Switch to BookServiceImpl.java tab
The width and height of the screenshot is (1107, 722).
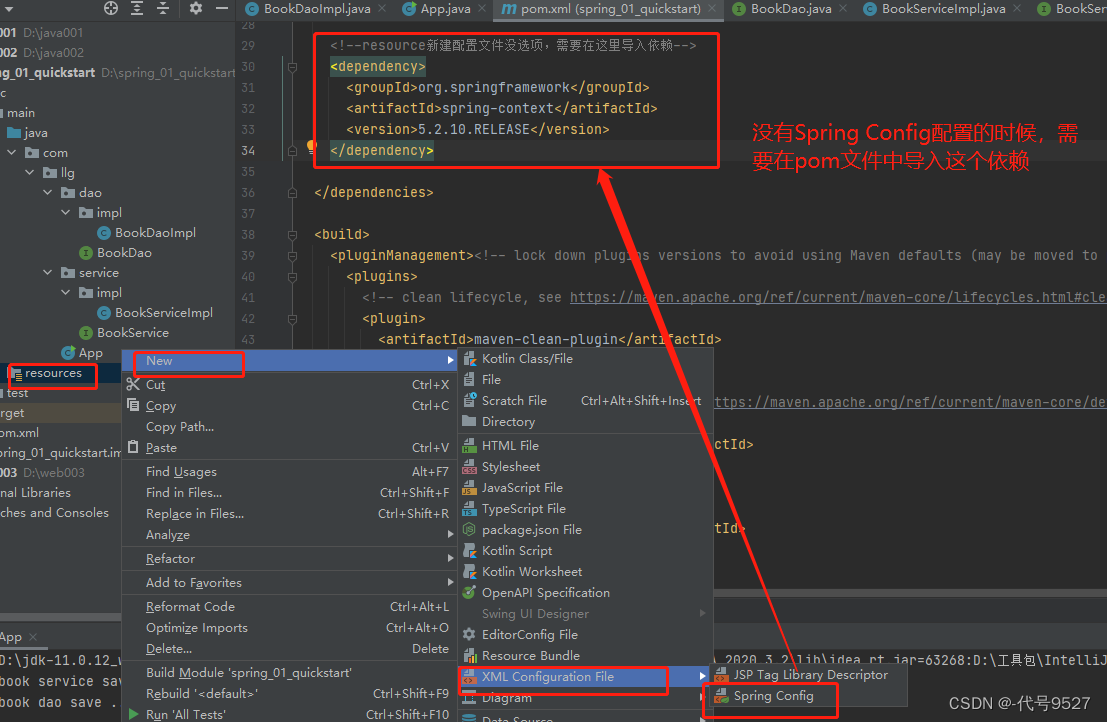click(x=943, y=9)
